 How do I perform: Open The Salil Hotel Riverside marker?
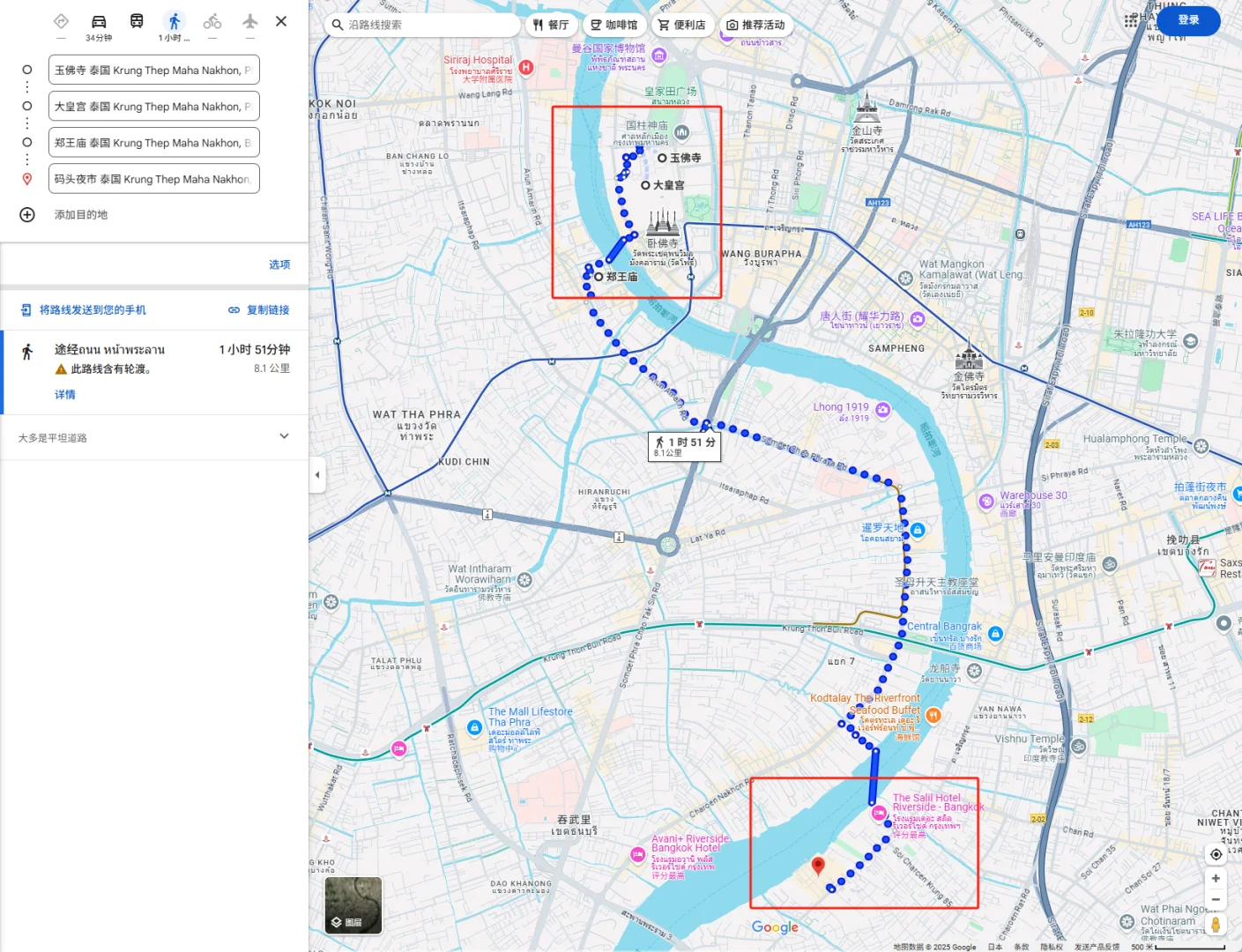click(x=879, y=814)
